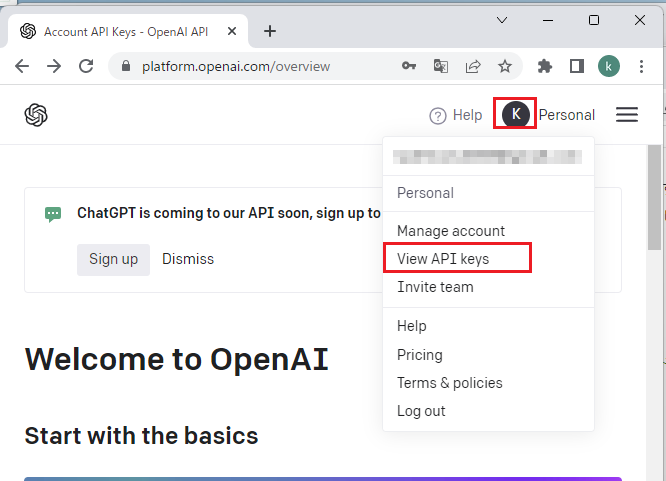This screenshot has height=481, width=666.
Task: Select View API keys menu item
Action: click(x=443, y=259)
